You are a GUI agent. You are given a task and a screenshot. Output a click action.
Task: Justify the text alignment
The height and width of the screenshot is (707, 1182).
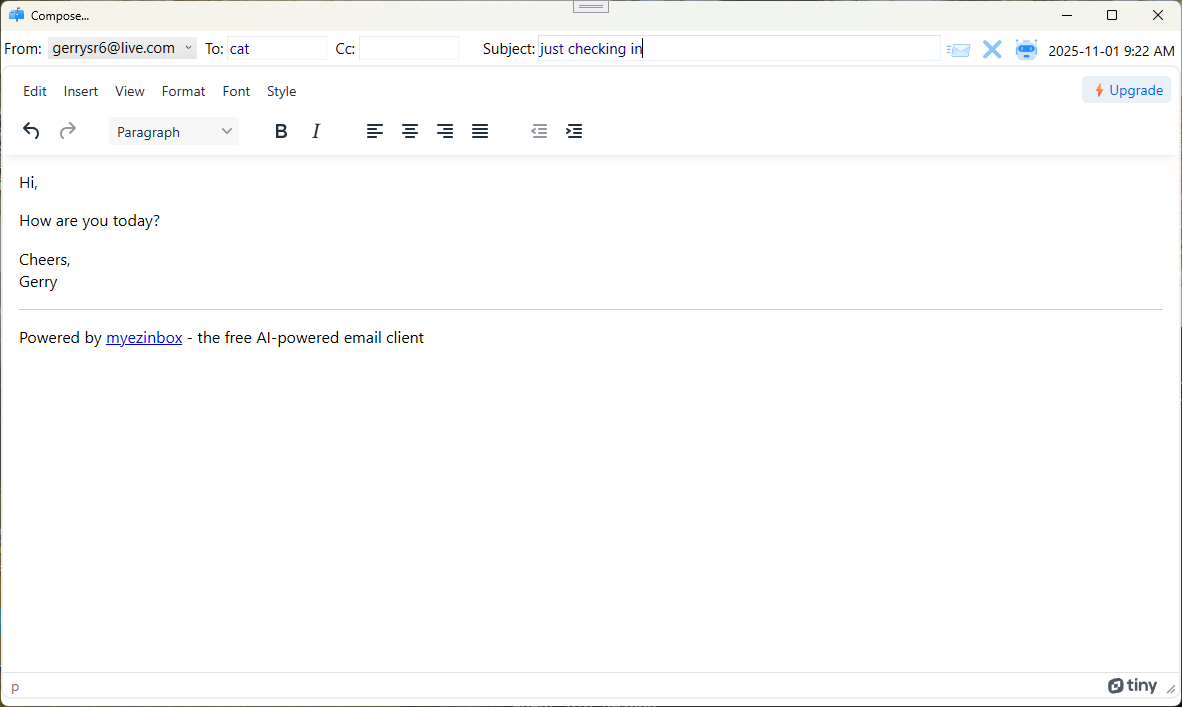pyautogui.click(x=480, y=131)
